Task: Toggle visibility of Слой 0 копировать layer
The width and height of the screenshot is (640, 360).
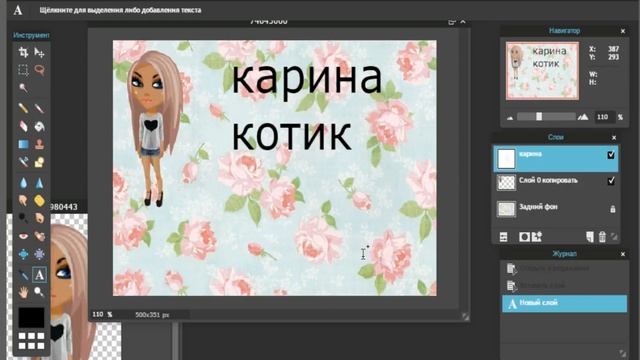Action: click(611, 180)
